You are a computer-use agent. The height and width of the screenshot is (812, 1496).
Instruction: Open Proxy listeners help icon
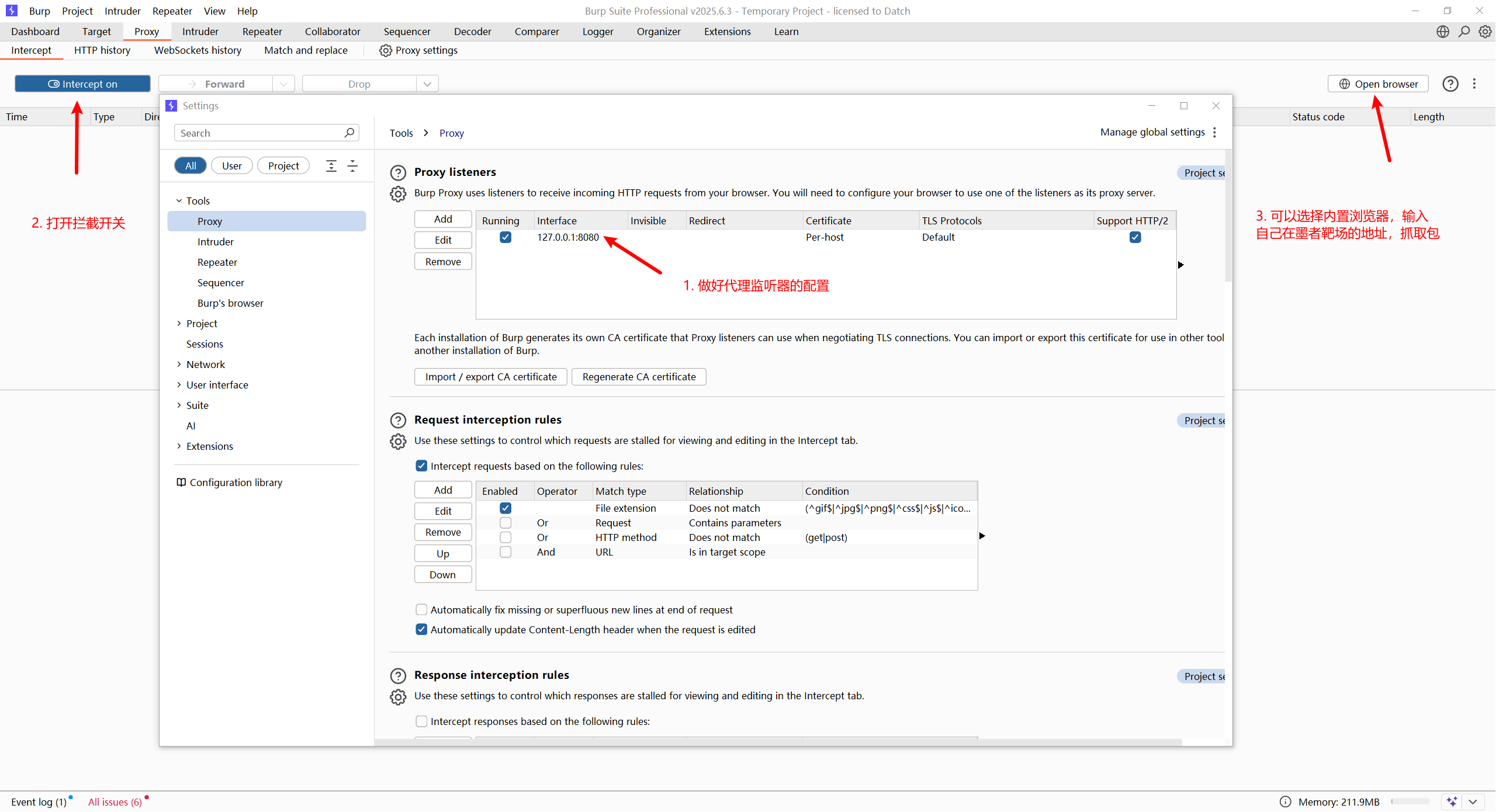(398, 172)
